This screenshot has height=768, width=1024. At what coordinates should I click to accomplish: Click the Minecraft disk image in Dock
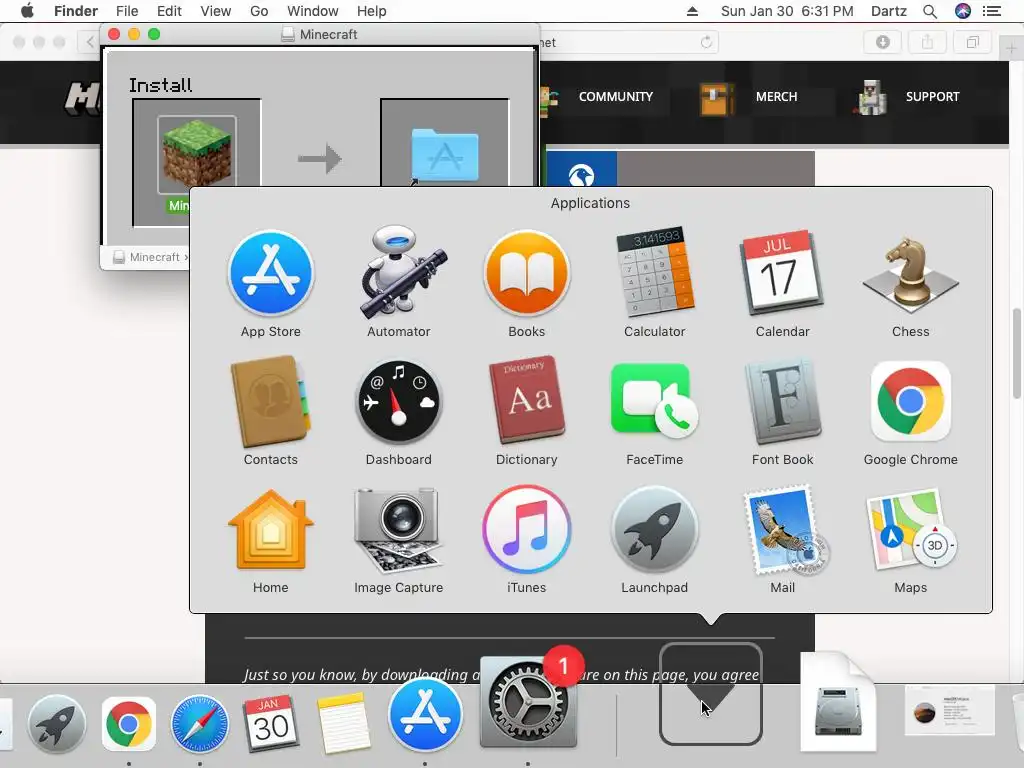click(x=839, y=702)
